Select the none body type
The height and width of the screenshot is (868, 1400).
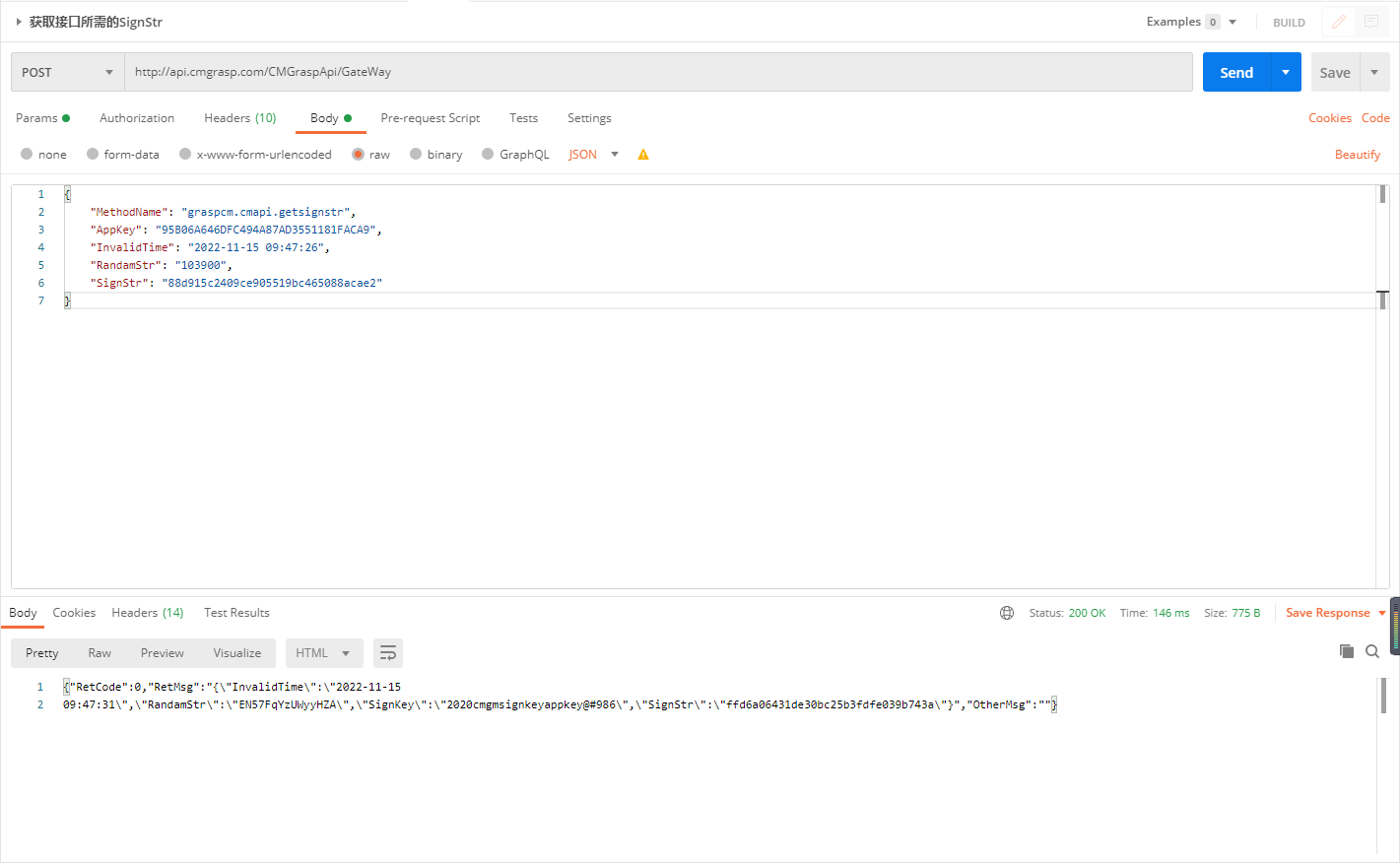(28, 155)
